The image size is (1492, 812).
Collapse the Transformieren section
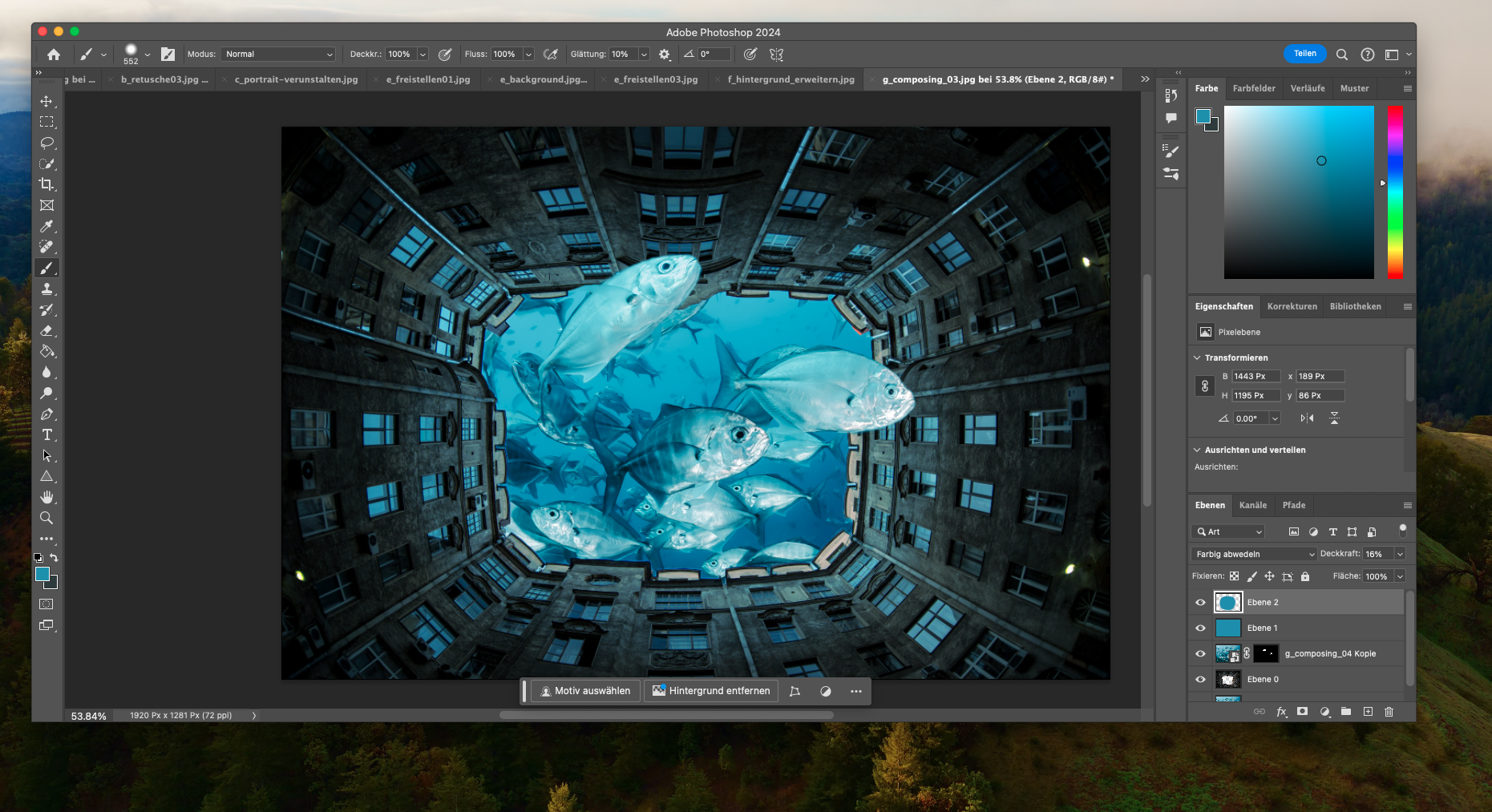point(1198,358)
